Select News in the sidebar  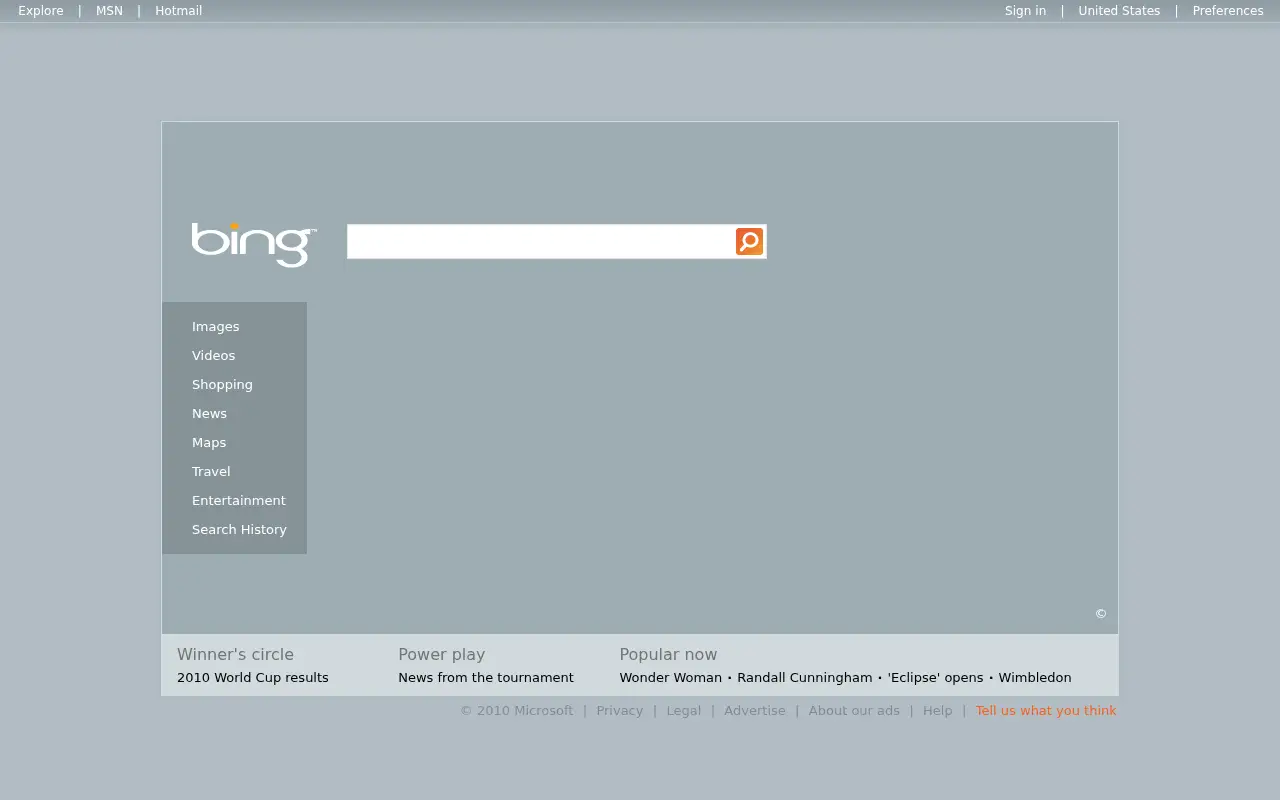[209, 413]
